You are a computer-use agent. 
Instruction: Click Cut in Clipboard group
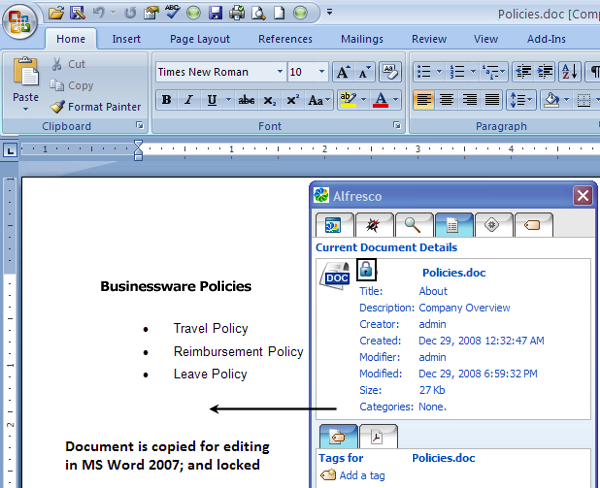[68, 64]
